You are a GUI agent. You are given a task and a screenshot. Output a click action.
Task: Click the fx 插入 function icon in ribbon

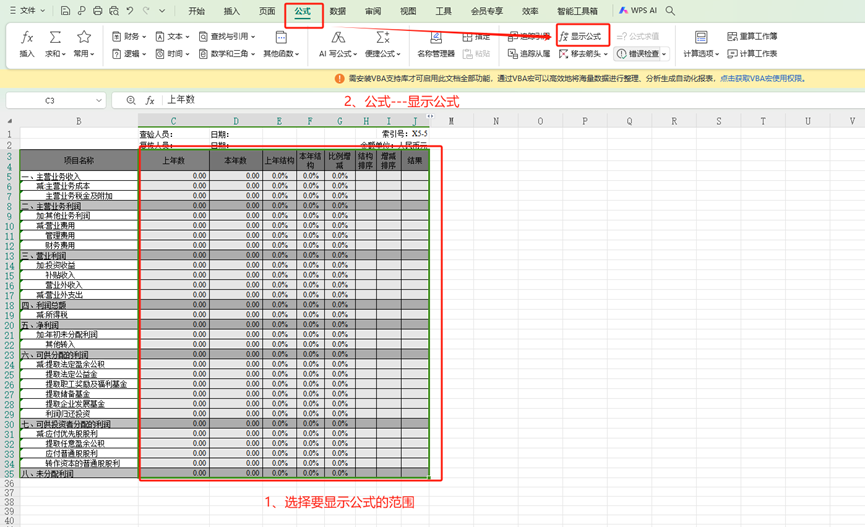pos(26,44)
